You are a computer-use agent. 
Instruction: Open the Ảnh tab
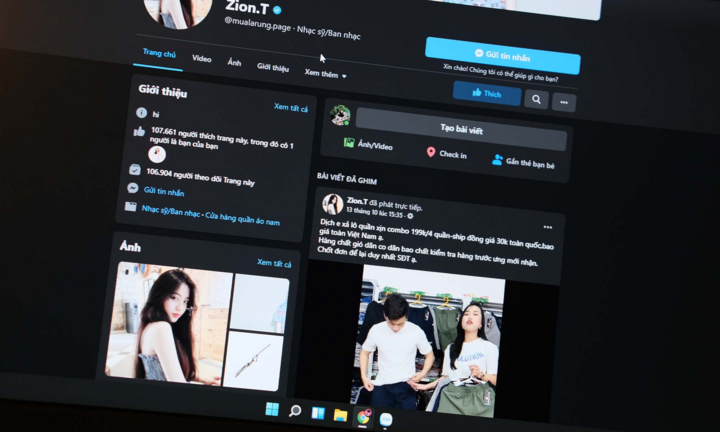(234, 62)
